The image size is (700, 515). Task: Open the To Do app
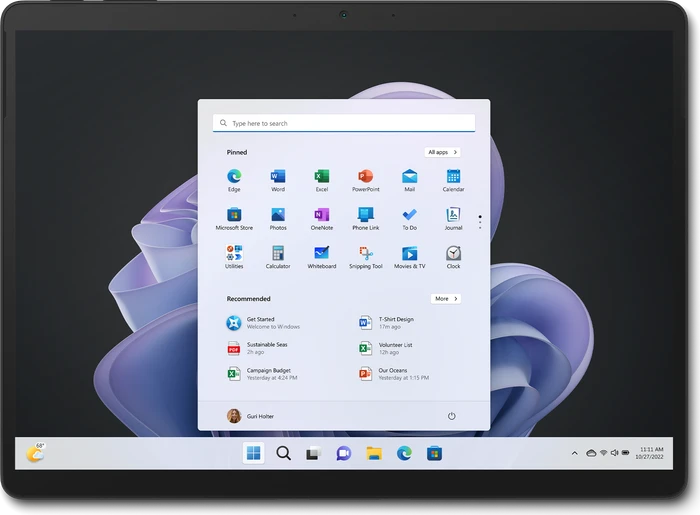[x=409, y=219]
